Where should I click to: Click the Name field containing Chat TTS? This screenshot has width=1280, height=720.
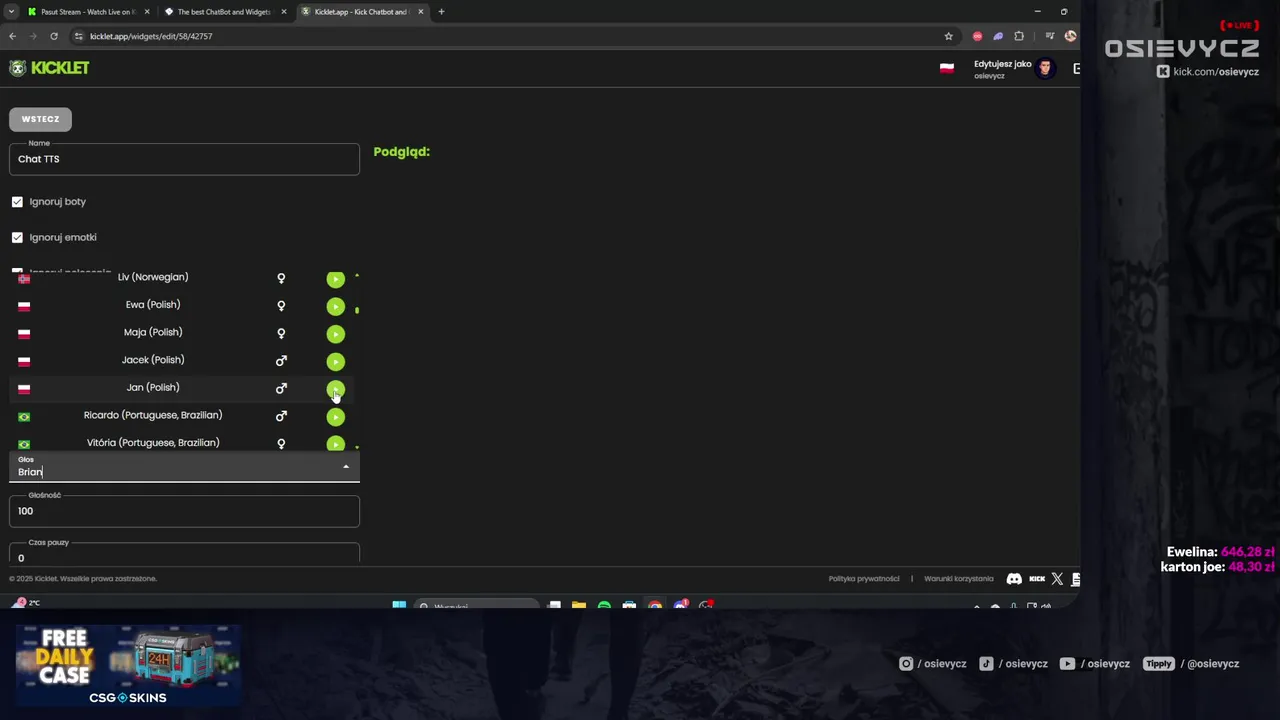(x=184, y=159)
